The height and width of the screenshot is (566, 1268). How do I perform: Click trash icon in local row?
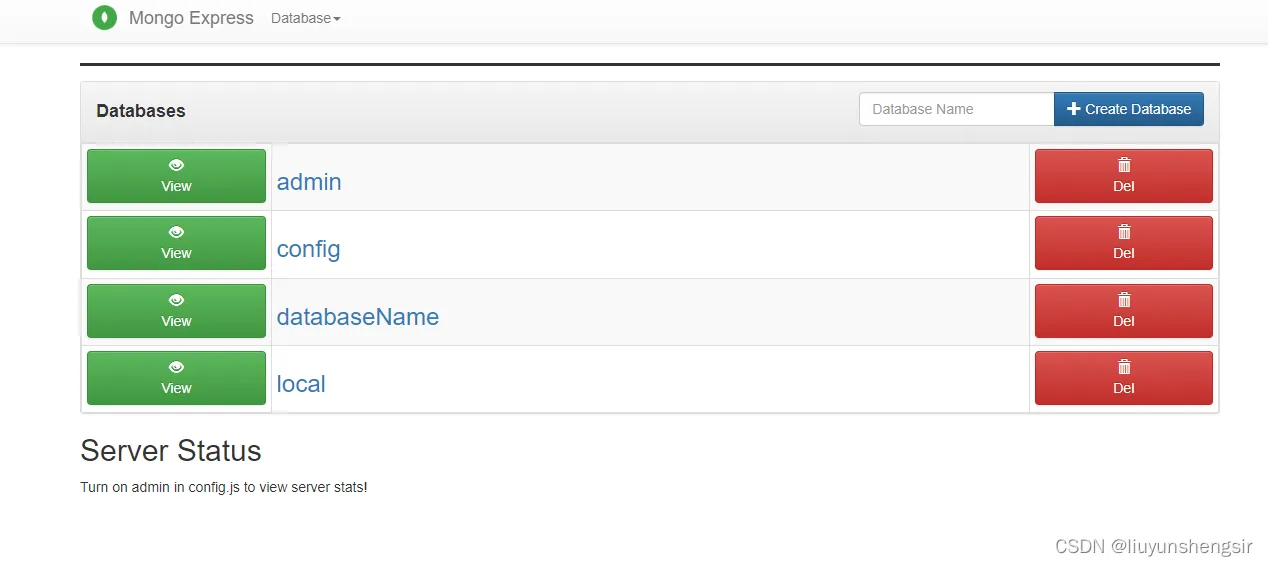(x=1124, y=367)
